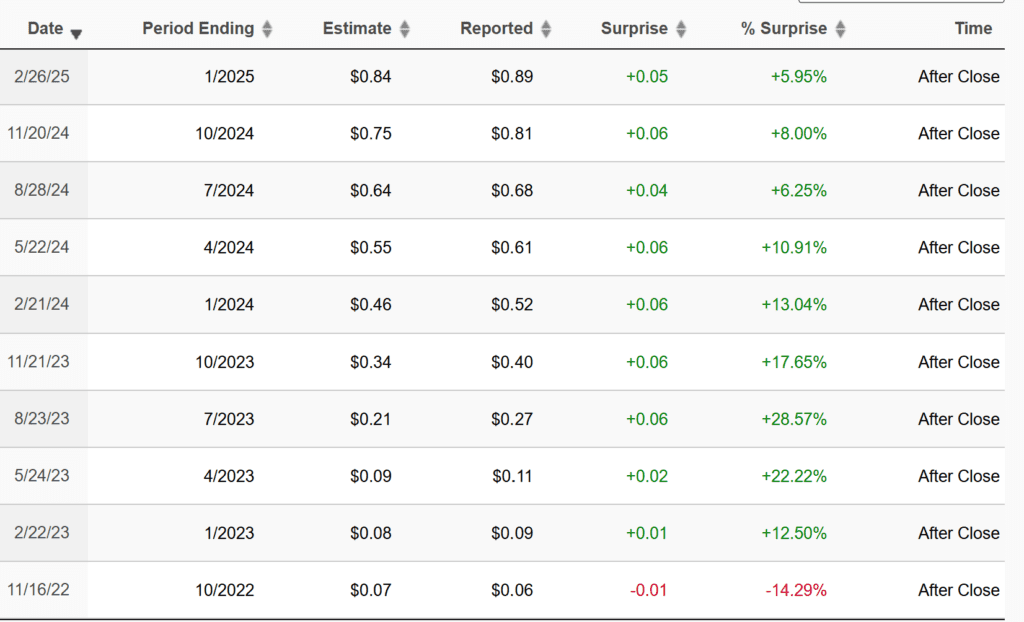Viewport: 1024px width, 622px height.
Task: Click the $0.46 estimate value
Action: tap(370, 304)
